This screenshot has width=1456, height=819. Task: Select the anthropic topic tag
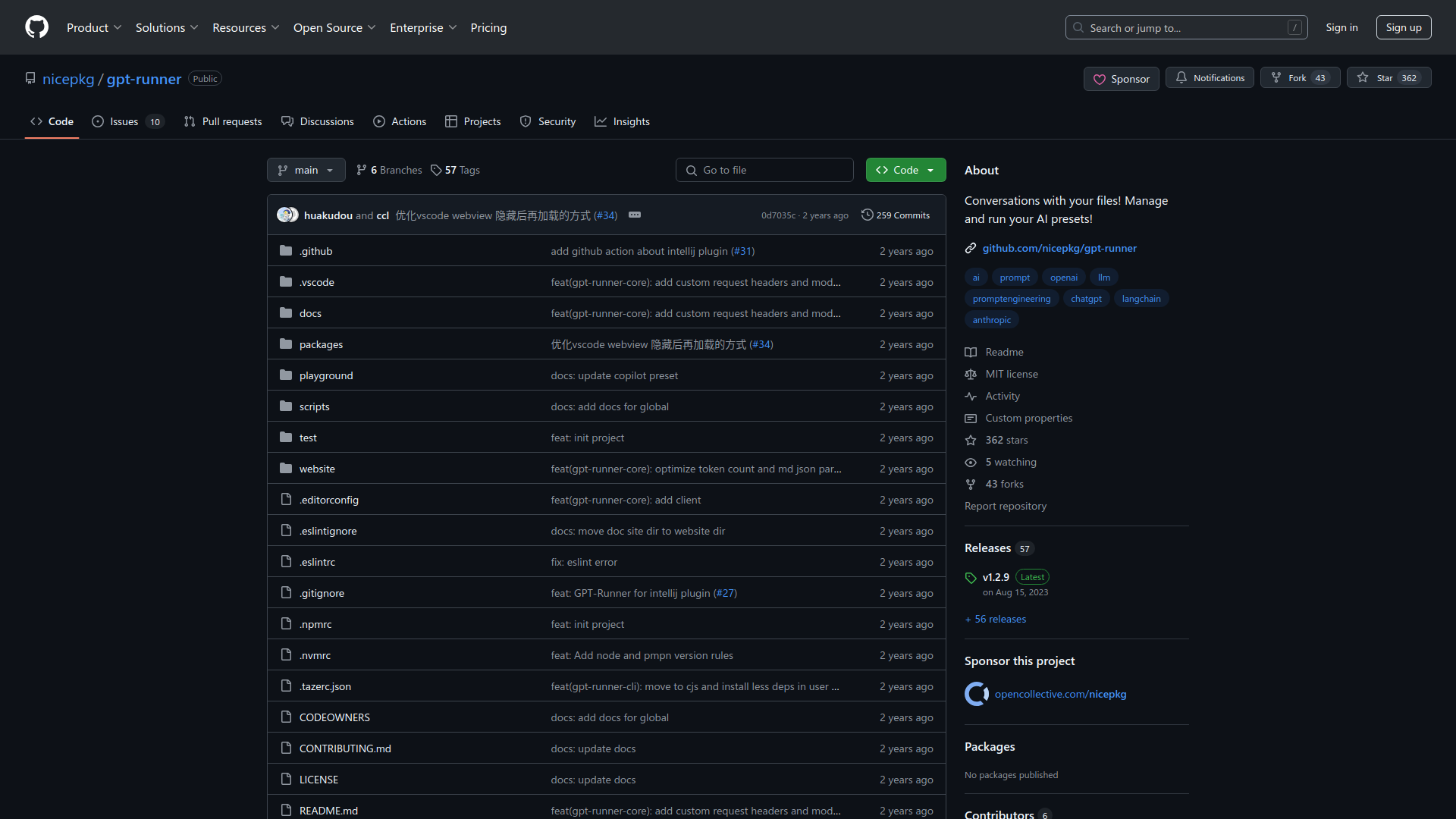(992, 320)
